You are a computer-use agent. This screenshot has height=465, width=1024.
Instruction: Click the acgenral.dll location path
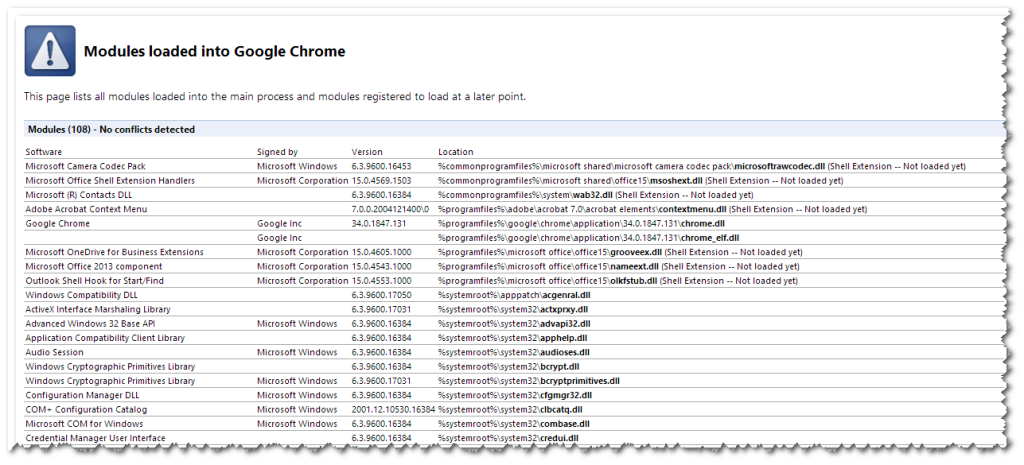point(514,295)
